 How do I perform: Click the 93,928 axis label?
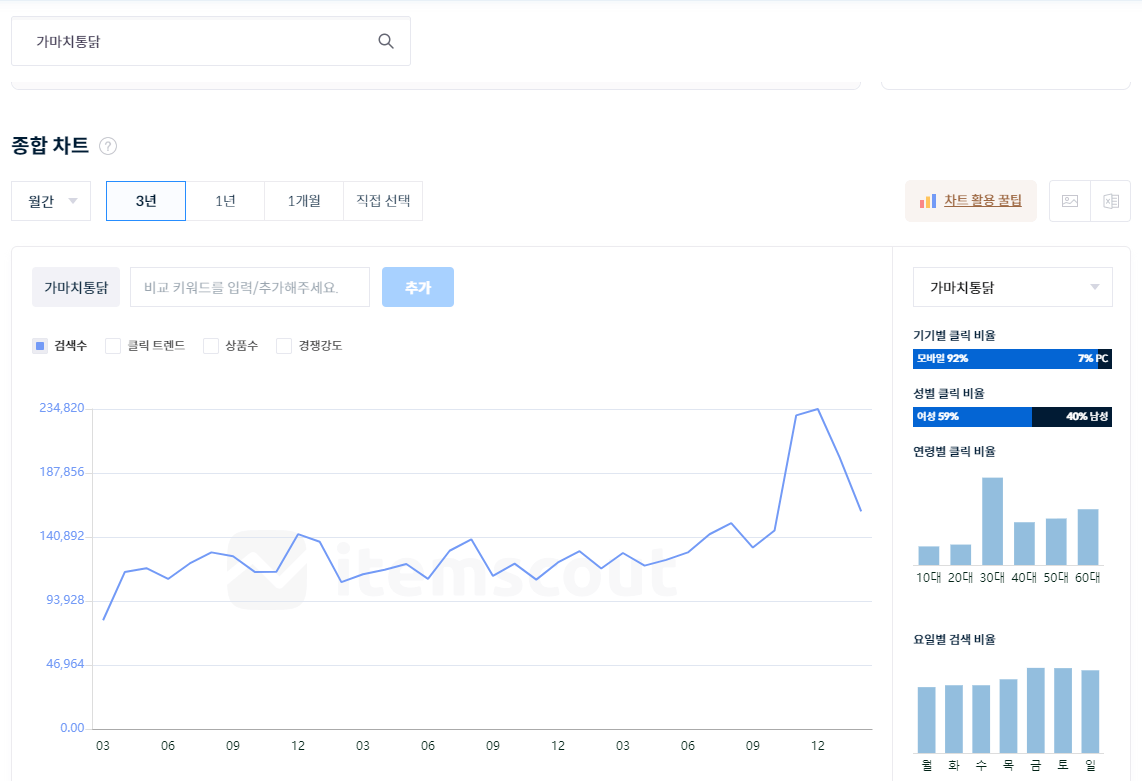click(65, 600)
